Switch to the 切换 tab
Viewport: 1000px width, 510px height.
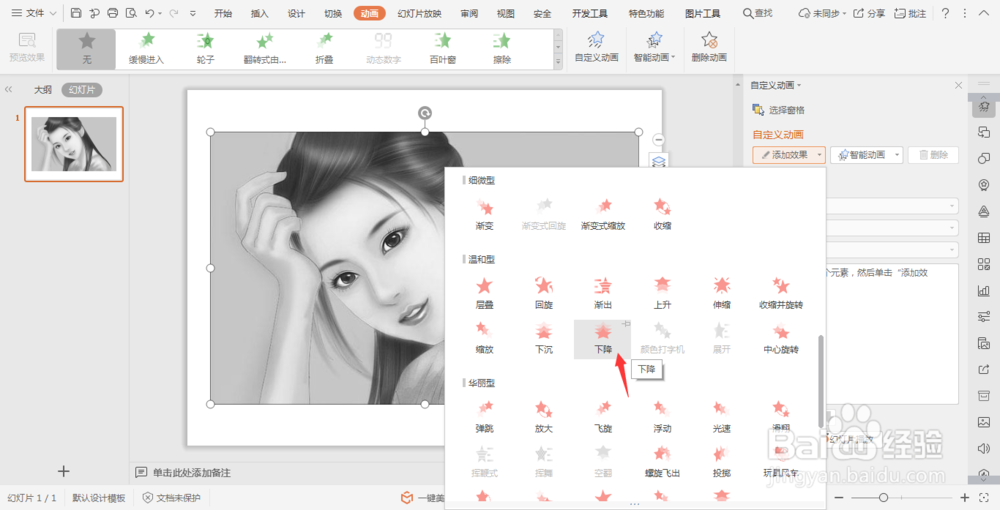point(333,13)
